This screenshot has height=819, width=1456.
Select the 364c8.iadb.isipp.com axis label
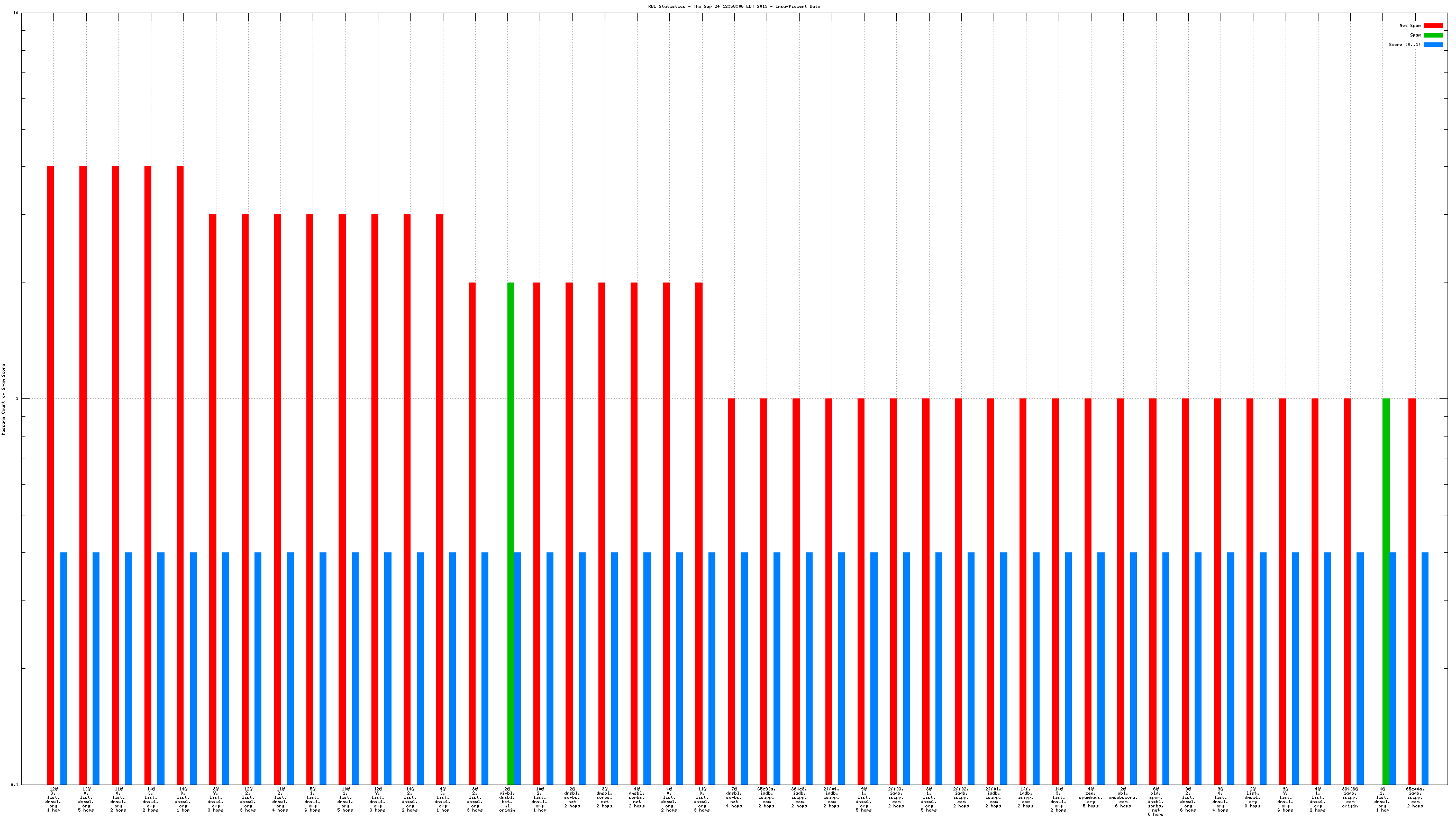[799, 797]
